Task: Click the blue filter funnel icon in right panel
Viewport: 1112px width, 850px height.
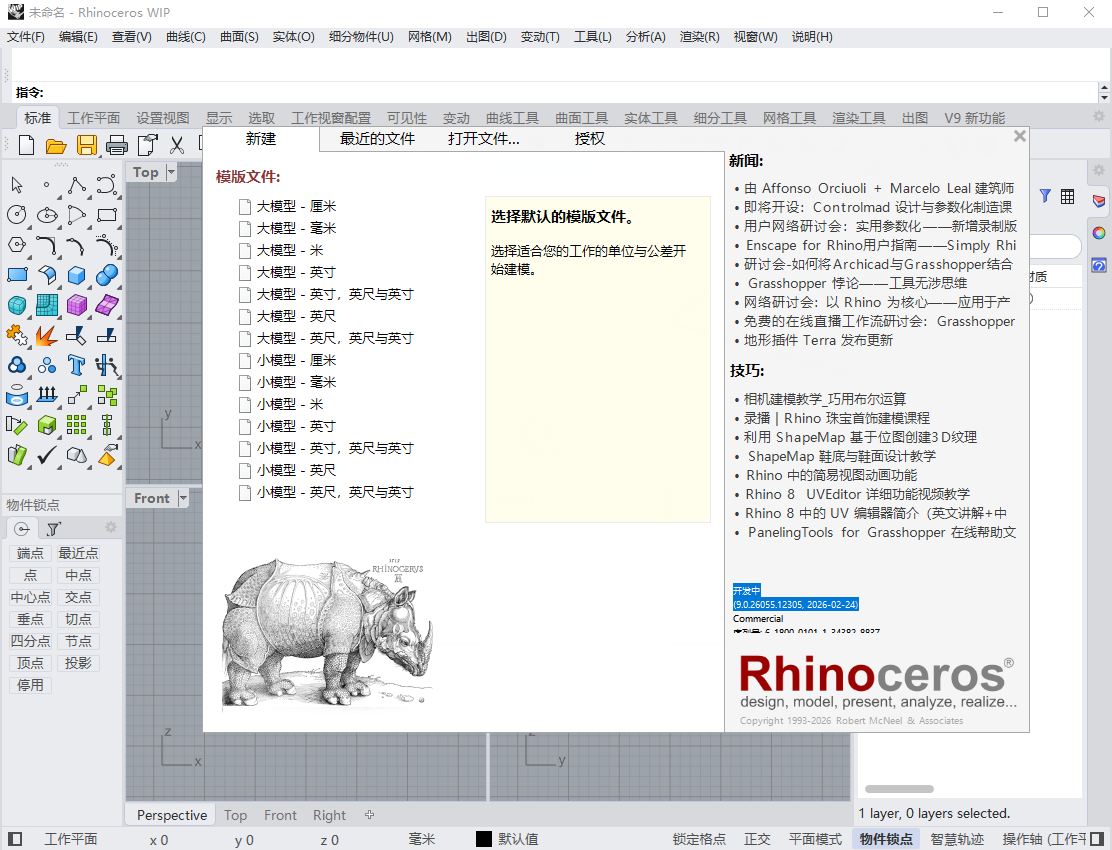Action: coord(1045,196)
